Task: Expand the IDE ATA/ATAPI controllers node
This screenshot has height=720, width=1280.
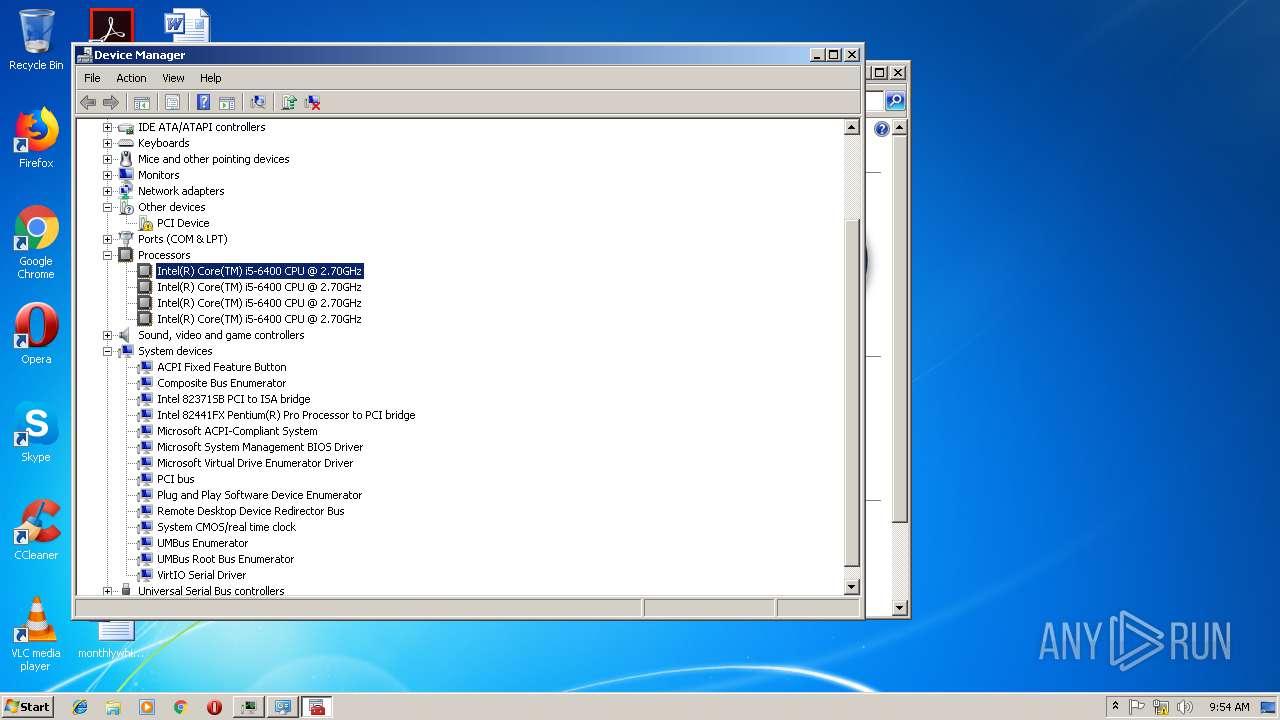Action: pyautogui.click(x=108, y=127)
